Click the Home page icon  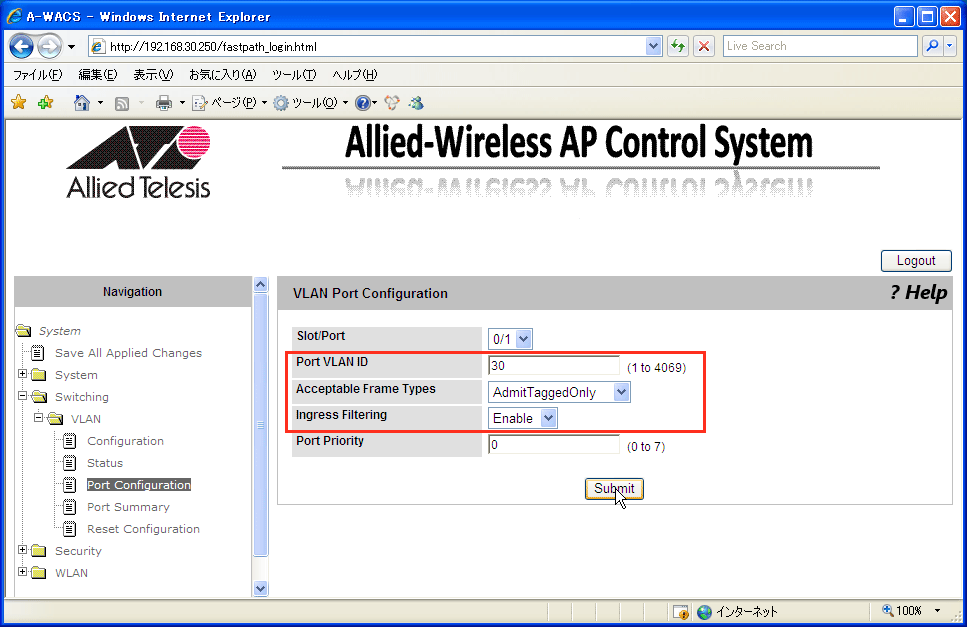(x=81, y=102)
